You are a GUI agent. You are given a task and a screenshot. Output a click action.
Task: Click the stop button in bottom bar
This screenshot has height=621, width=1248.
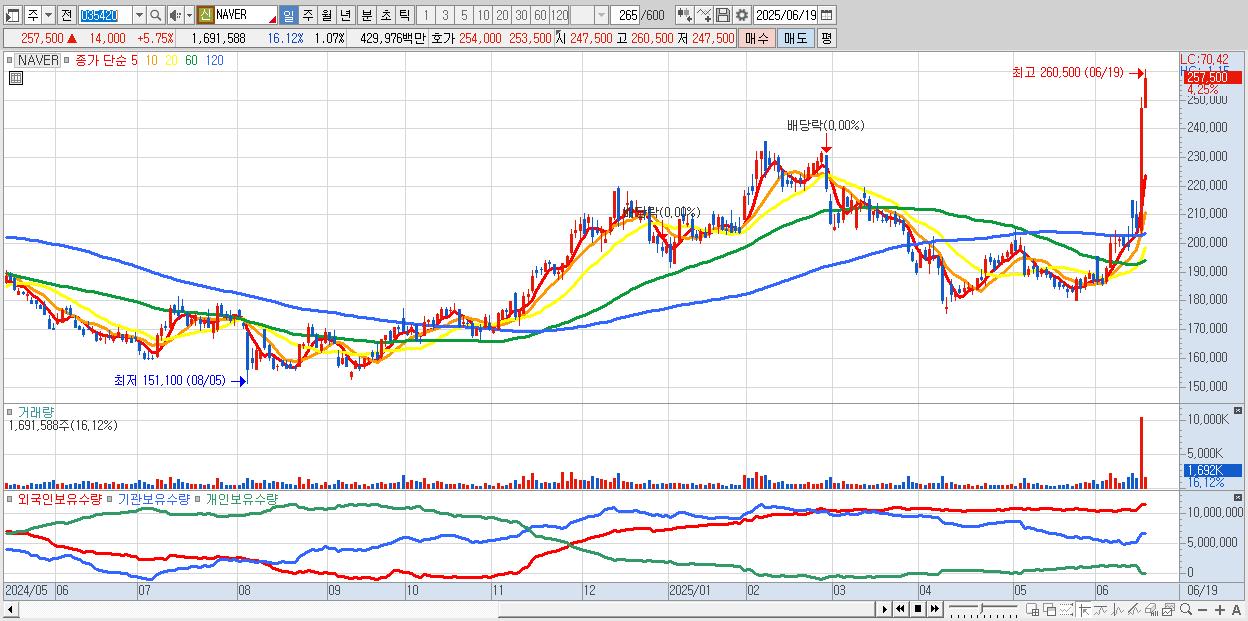point(918,609)
